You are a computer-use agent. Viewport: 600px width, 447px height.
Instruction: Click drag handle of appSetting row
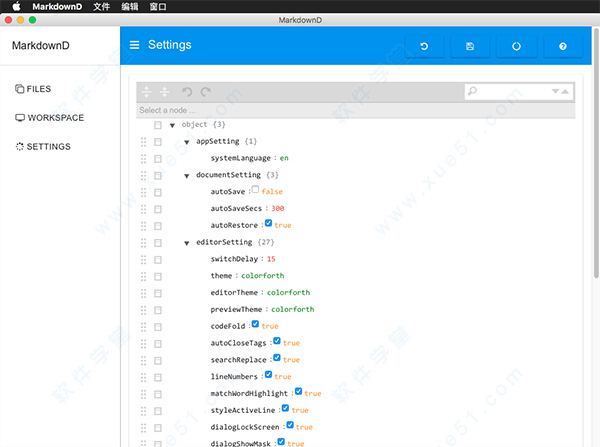coord(143,142)
